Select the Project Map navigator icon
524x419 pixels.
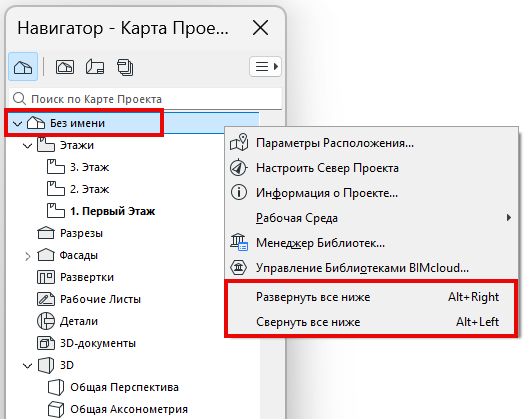click(x=23, y=67)
